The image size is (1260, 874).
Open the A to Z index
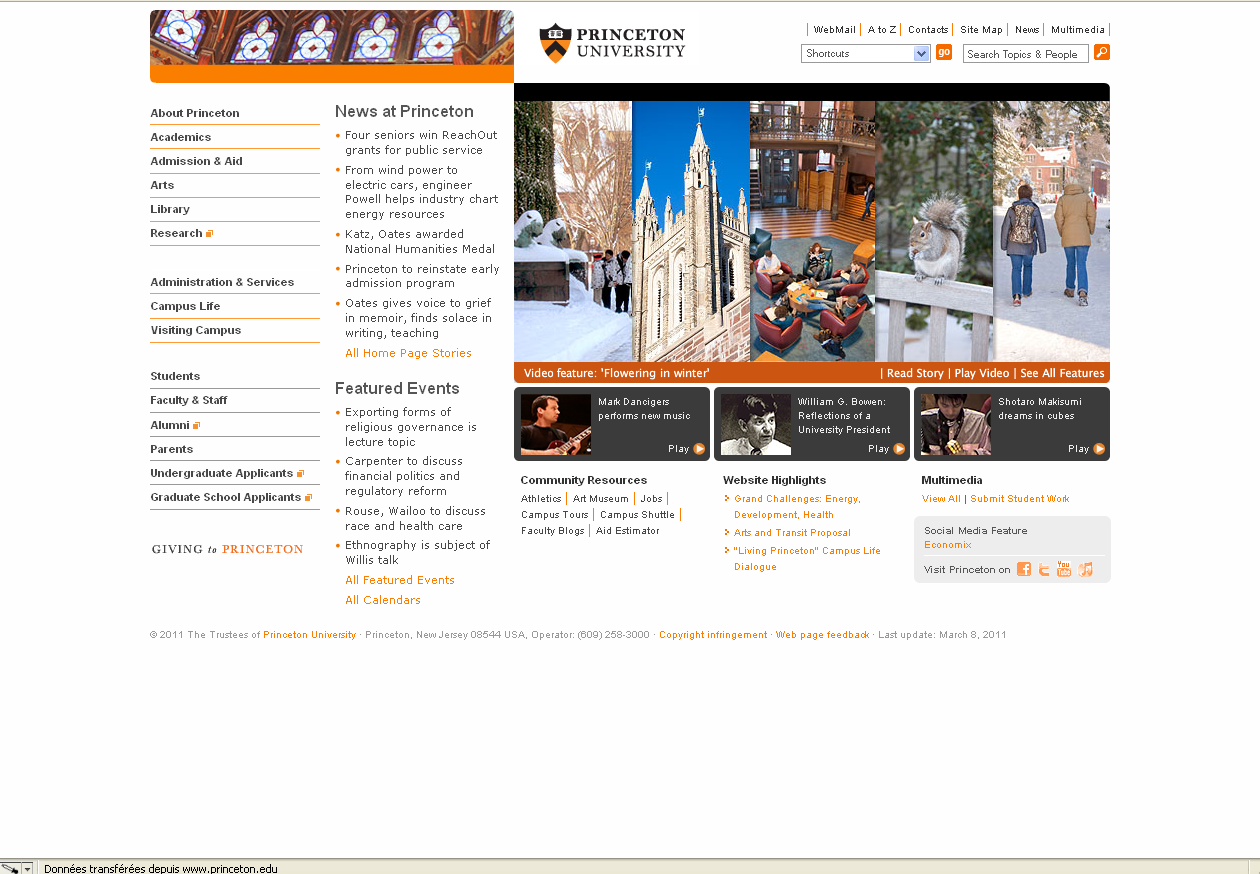[x=882, y=30]
